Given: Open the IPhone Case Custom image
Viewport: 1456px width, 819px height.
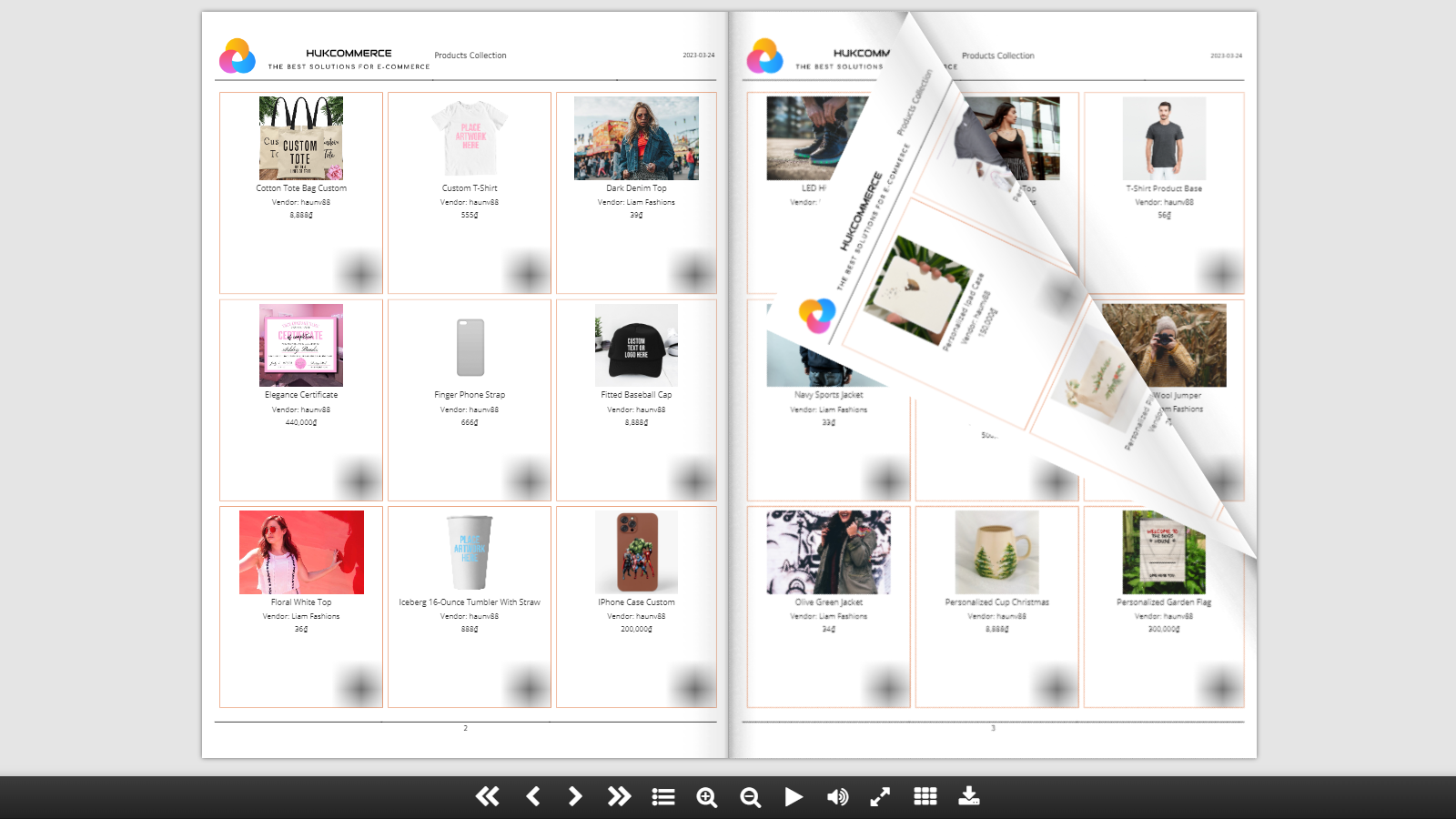Looking at the screenshot, I should pos(636,552).
